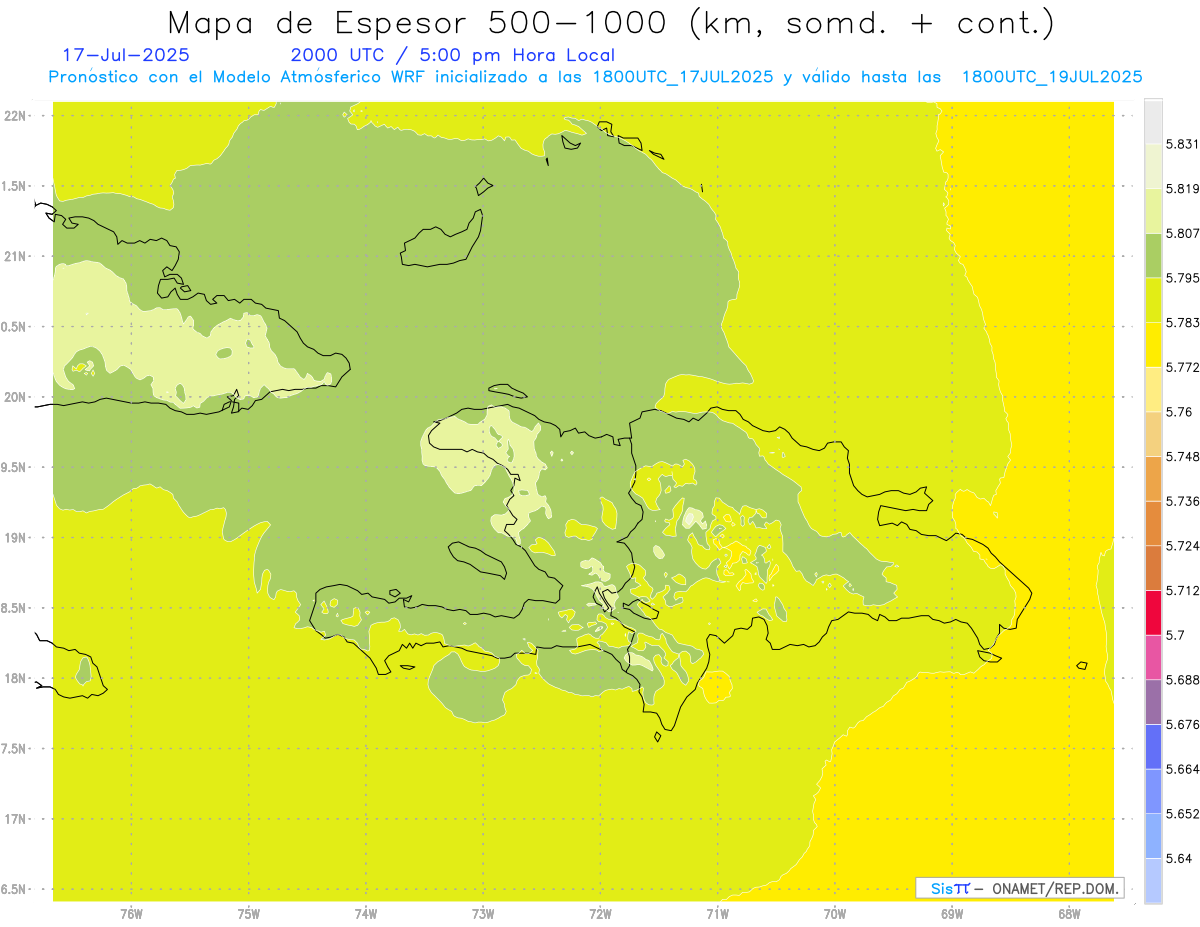This screenshot has width=1200, height=927.
Task: Click the legend value 5.7
Action: [x=1175, y=635]
